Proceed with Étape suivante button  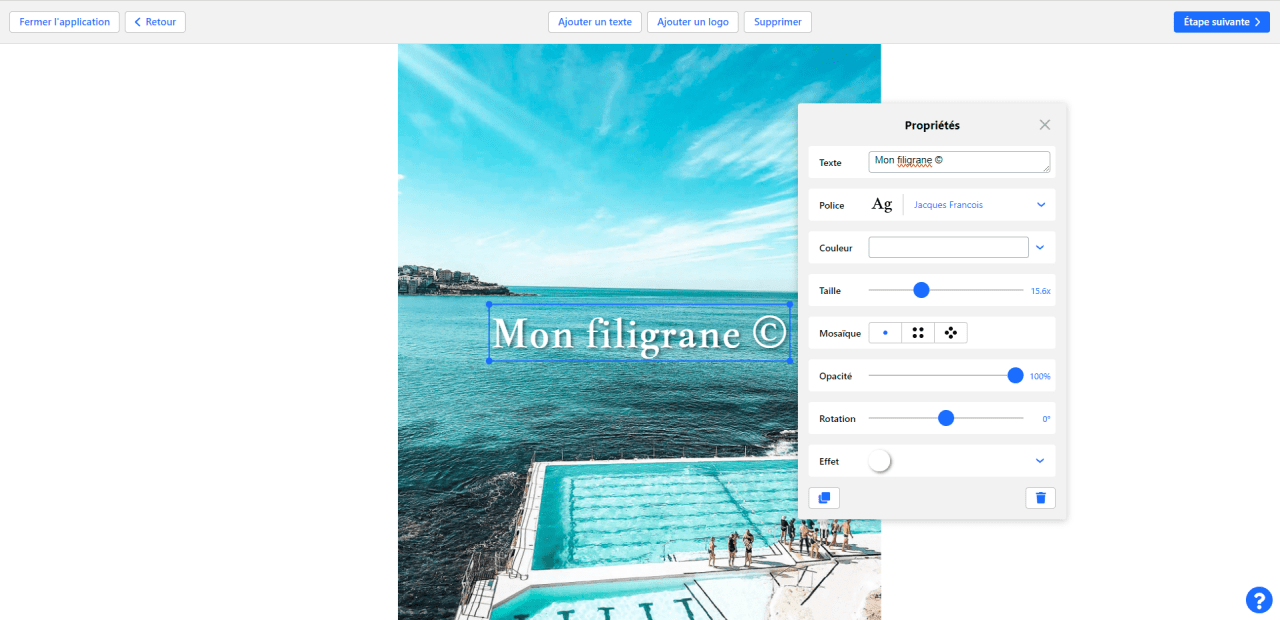1222,22
